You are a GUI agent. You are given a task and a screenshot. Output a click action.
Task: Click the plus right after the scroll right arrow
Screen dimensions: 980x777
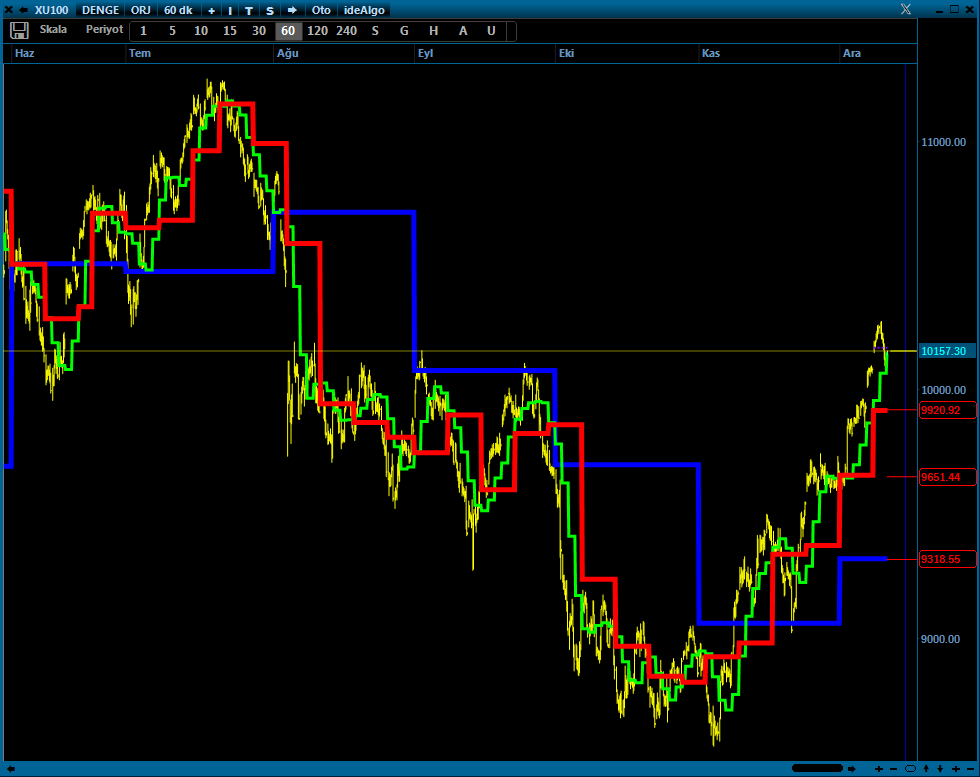coord(879,769)
